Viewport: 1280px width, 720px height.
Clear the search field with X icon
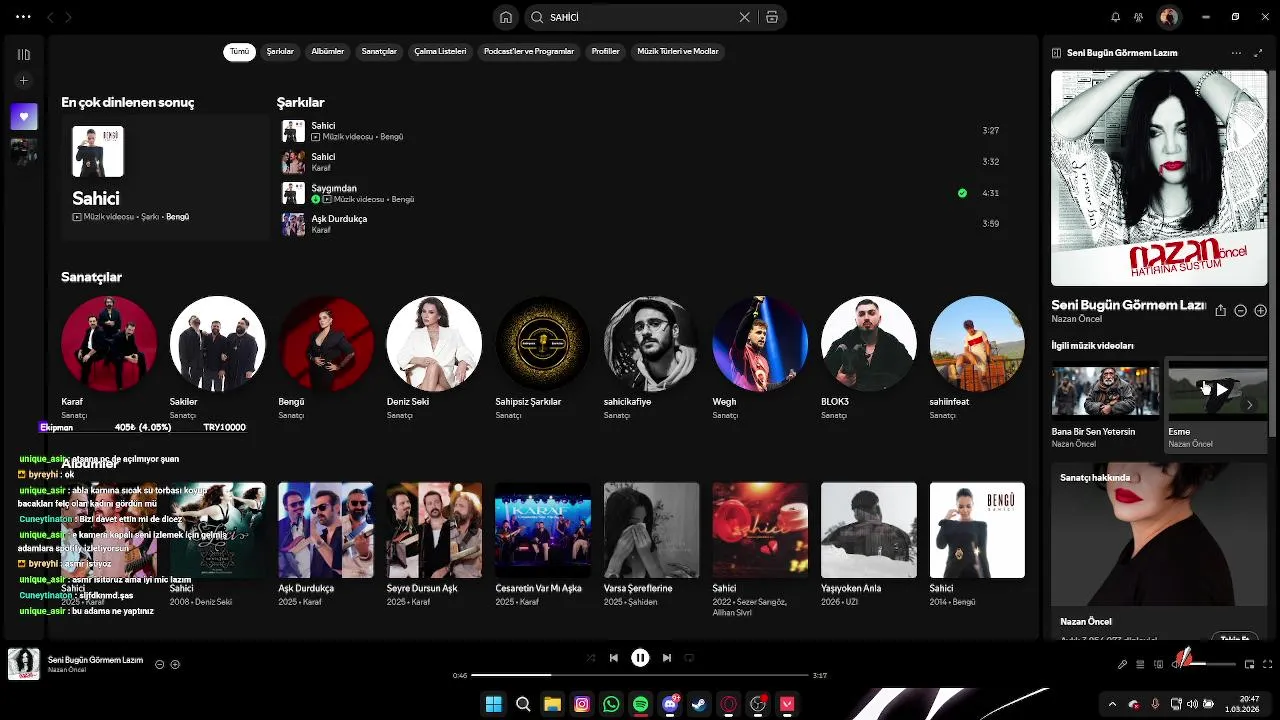pos(744,17)
